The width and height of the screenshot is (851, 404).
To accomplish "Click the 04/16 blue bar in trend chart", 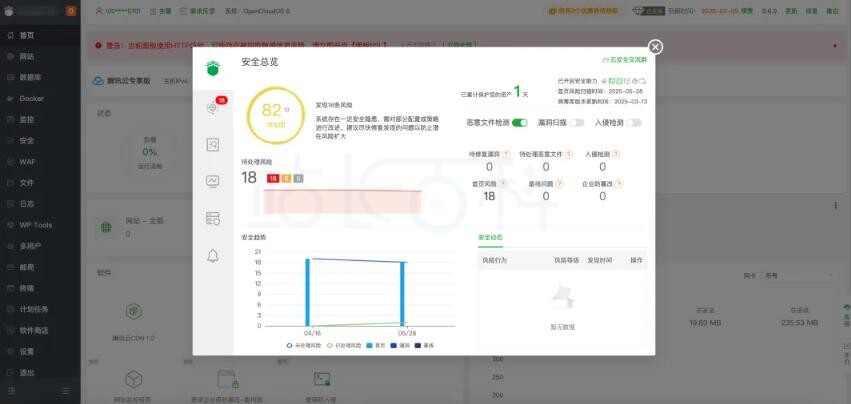I will point(307,292).
